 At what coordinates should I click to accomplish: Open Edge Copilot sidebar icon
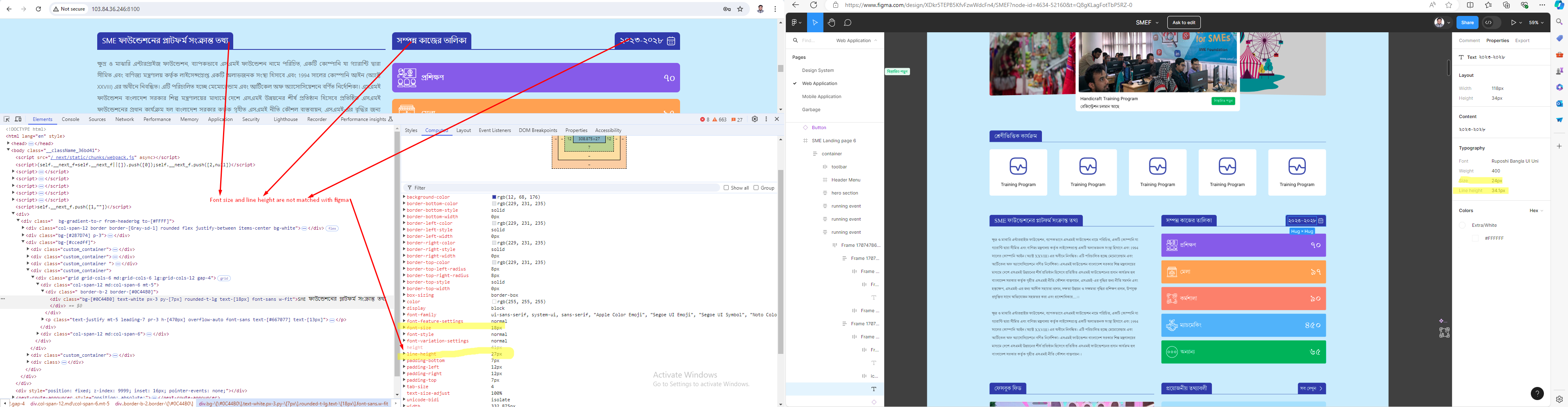1559,5
